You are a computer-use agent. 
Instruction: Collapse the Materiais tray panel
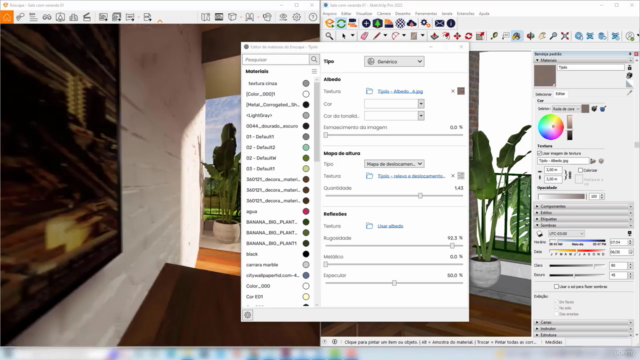tap(584, 60)
